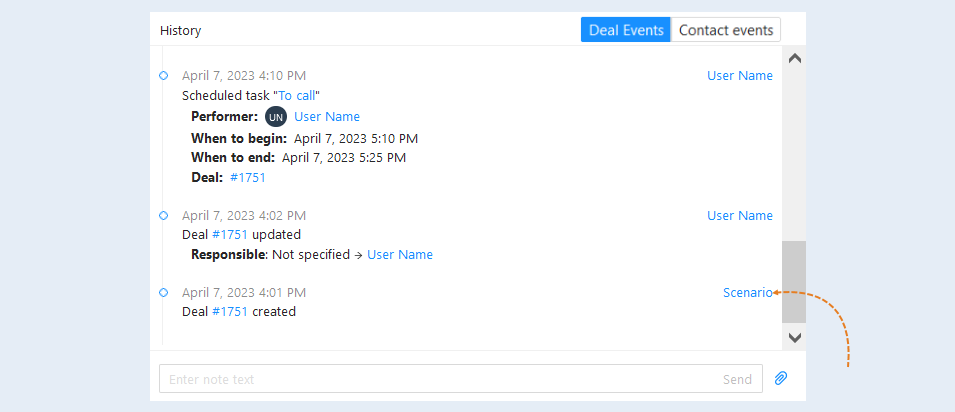
Task: Click the paperclip attach file icon
Action: pyautogui.click(x=781, y=378)
